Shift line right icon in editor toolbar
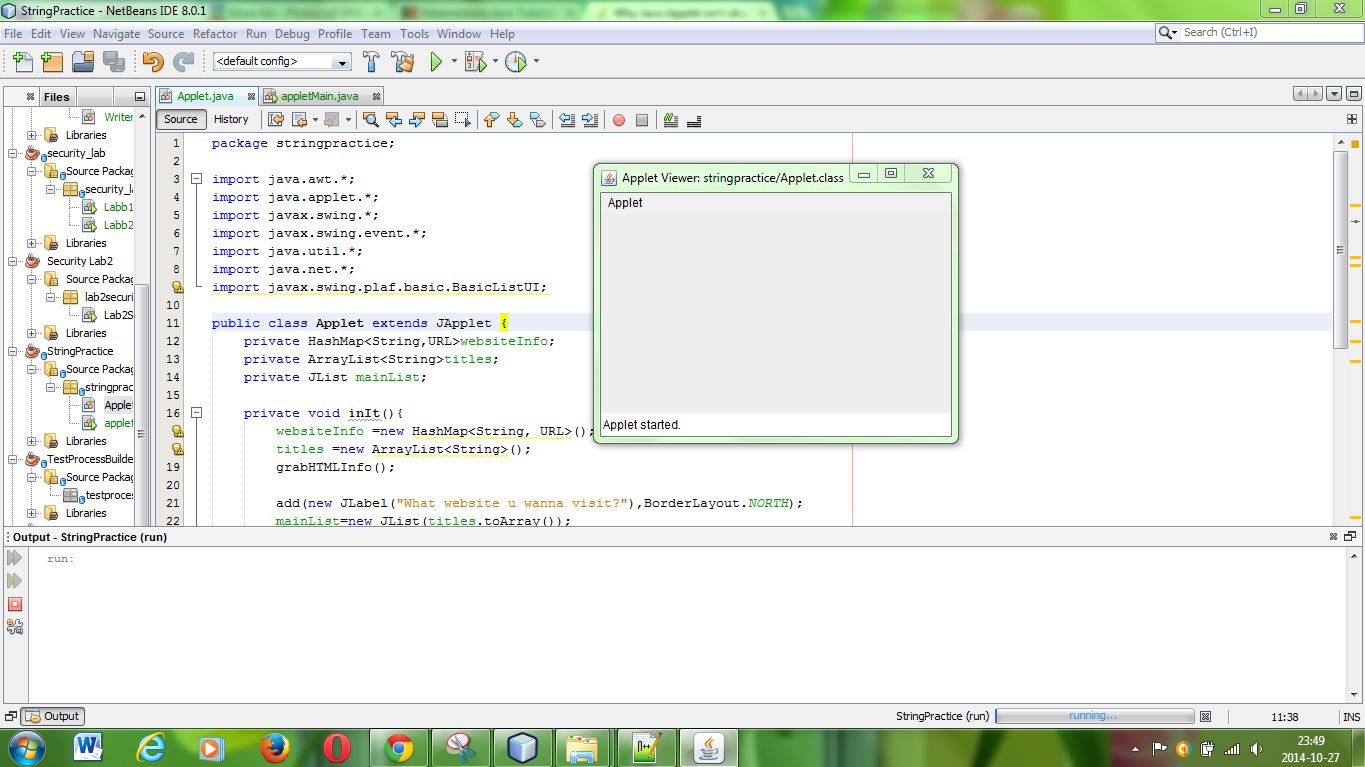The width and height of the screenshot is (1365, 767). pos(590,120)
